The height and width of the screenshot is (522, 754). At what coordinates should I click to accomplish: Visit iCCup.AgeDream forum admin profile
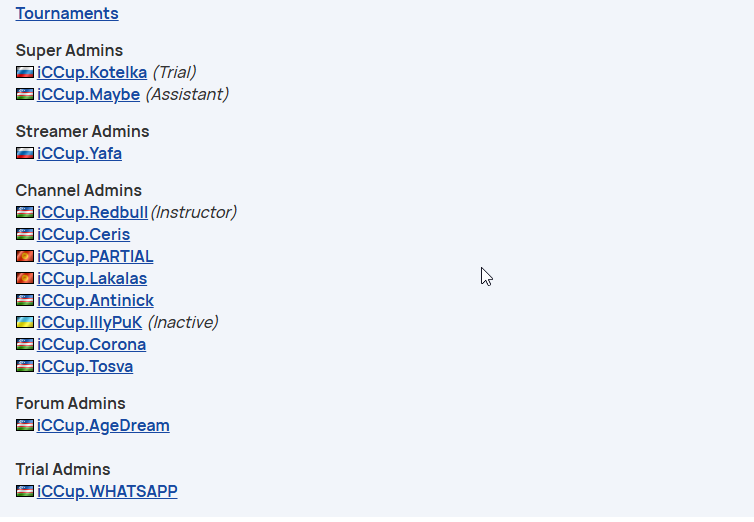pos(103,425)
